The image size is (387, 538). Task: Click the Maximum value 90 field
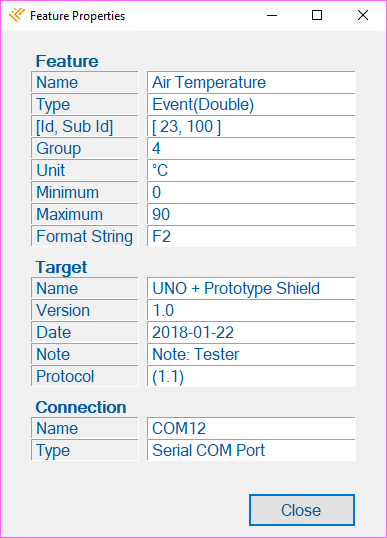[251, 214]
